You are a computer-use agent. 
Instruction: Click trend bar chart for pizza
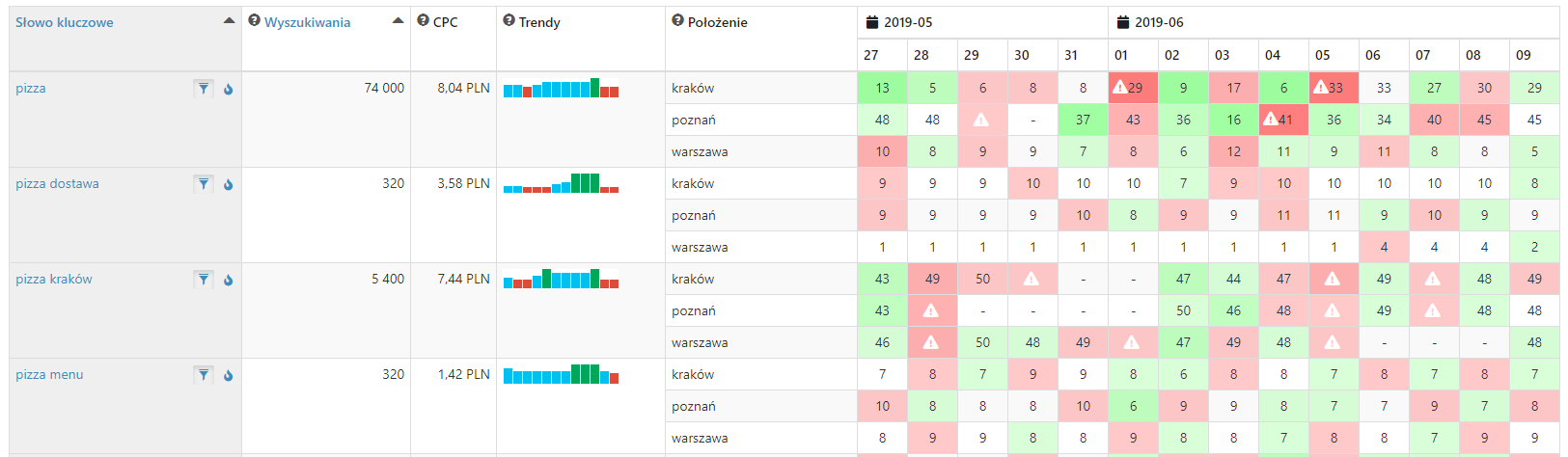(x=561, y=89)
